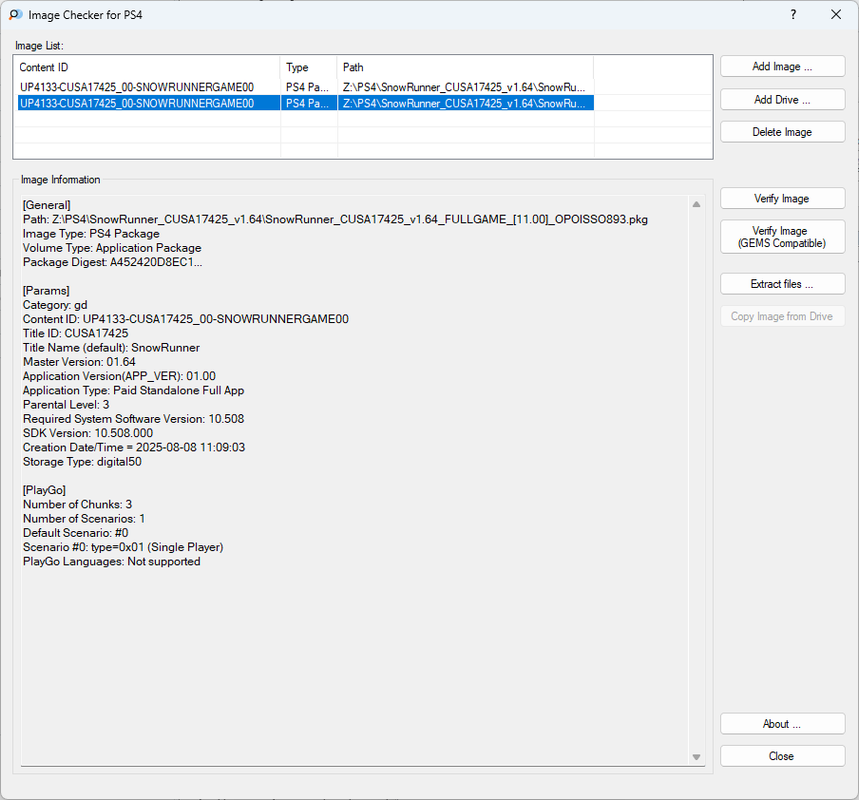
Task: Delete the selected image from the list
Action: 782,132
